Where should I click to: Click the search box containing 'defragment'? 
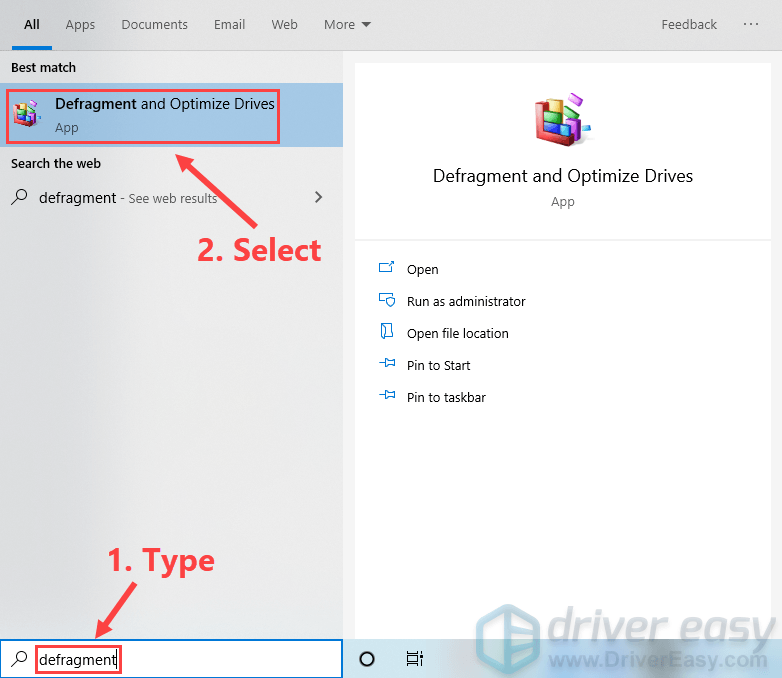[180, 659]
